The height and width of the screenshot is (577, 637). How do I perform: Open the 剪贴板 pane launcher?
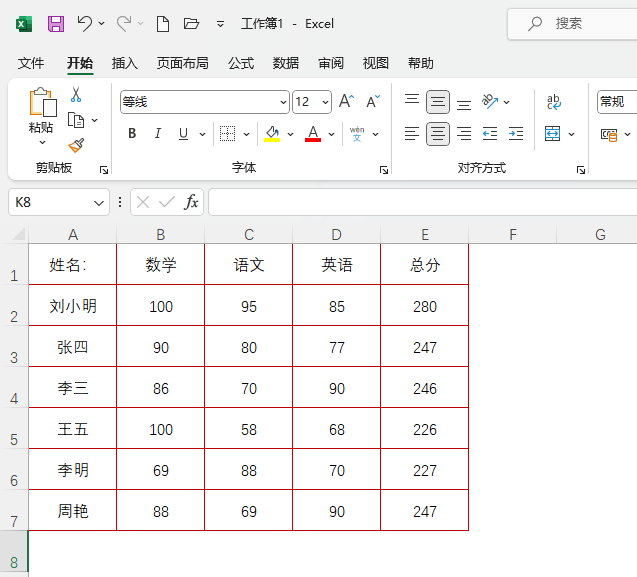coord(104,170)
